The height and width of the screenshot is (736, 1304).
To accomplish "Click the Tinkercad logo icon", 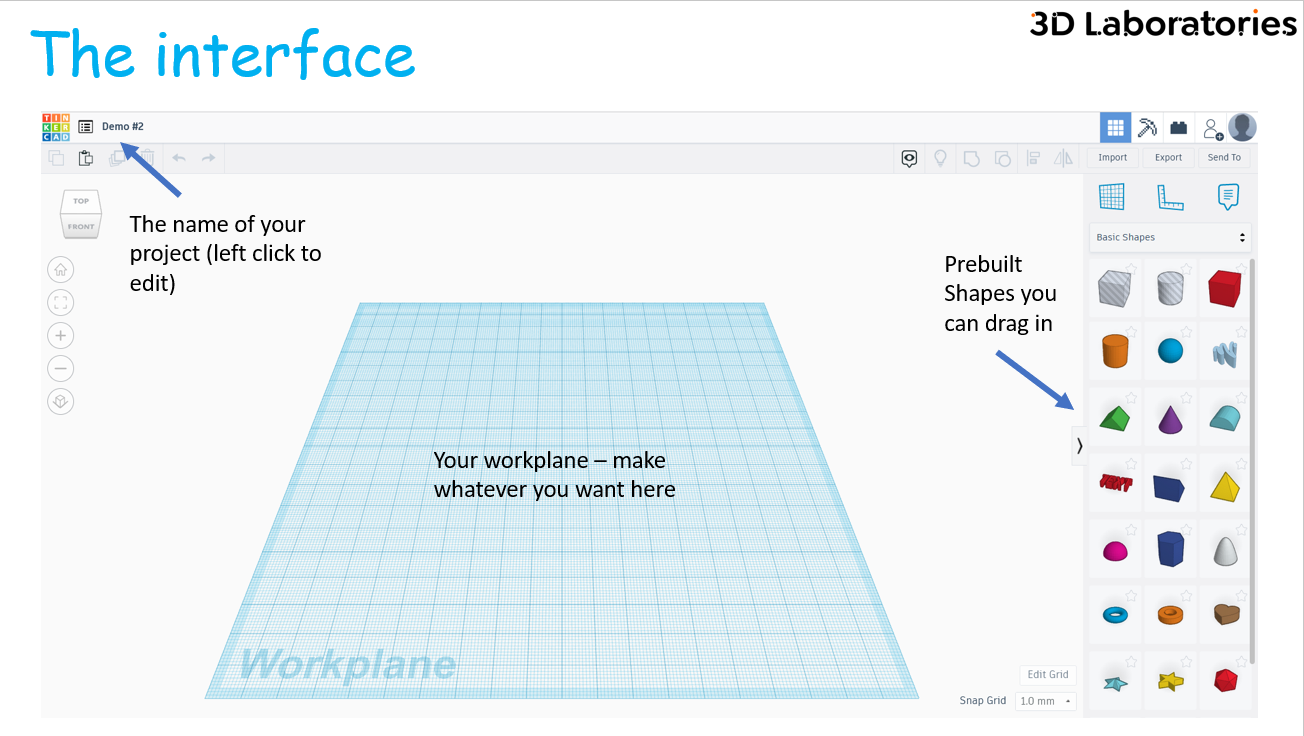I will [56, 127].
